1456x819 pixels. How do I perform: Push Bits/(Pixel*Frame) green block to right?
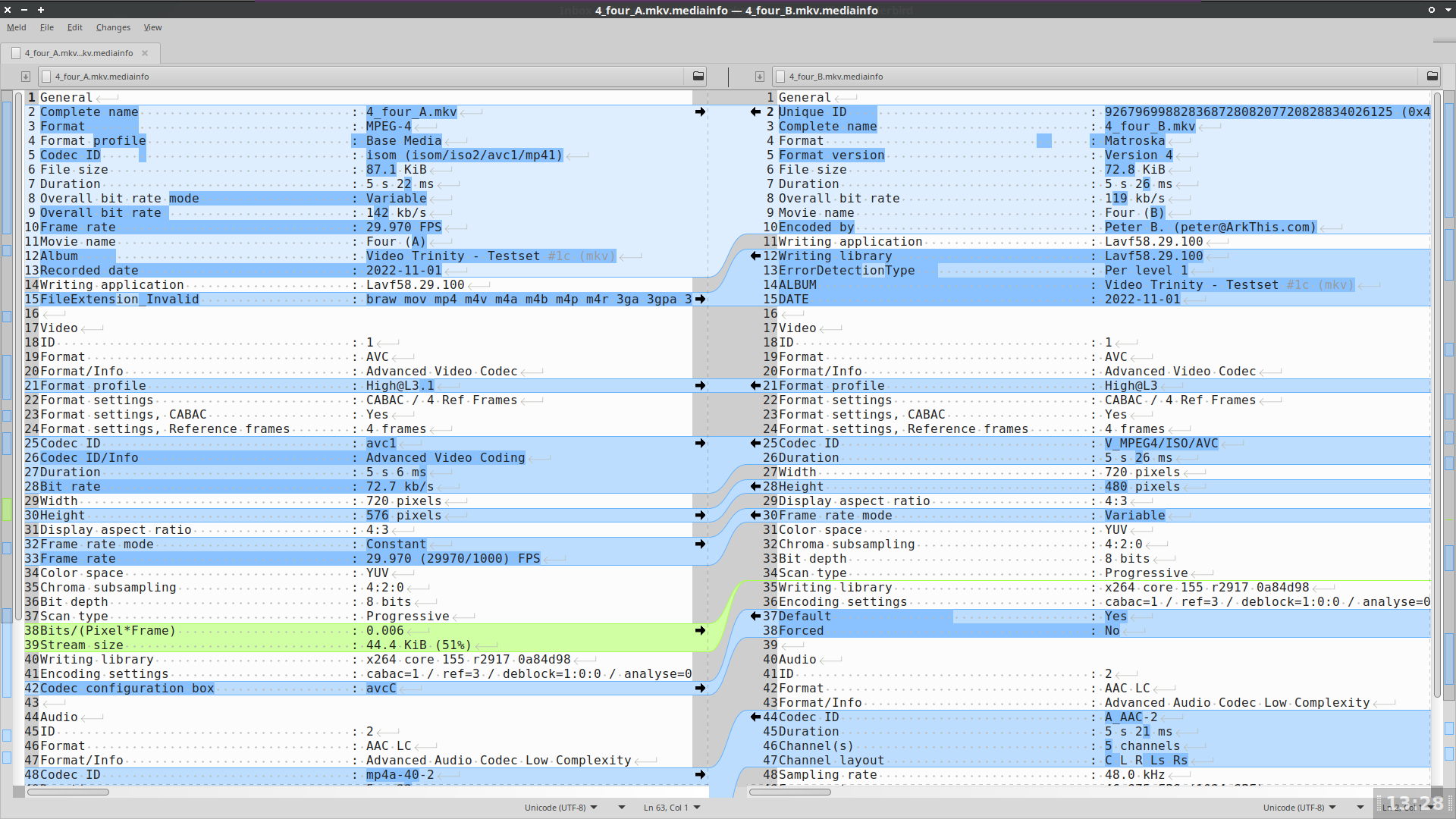point(700,631)
